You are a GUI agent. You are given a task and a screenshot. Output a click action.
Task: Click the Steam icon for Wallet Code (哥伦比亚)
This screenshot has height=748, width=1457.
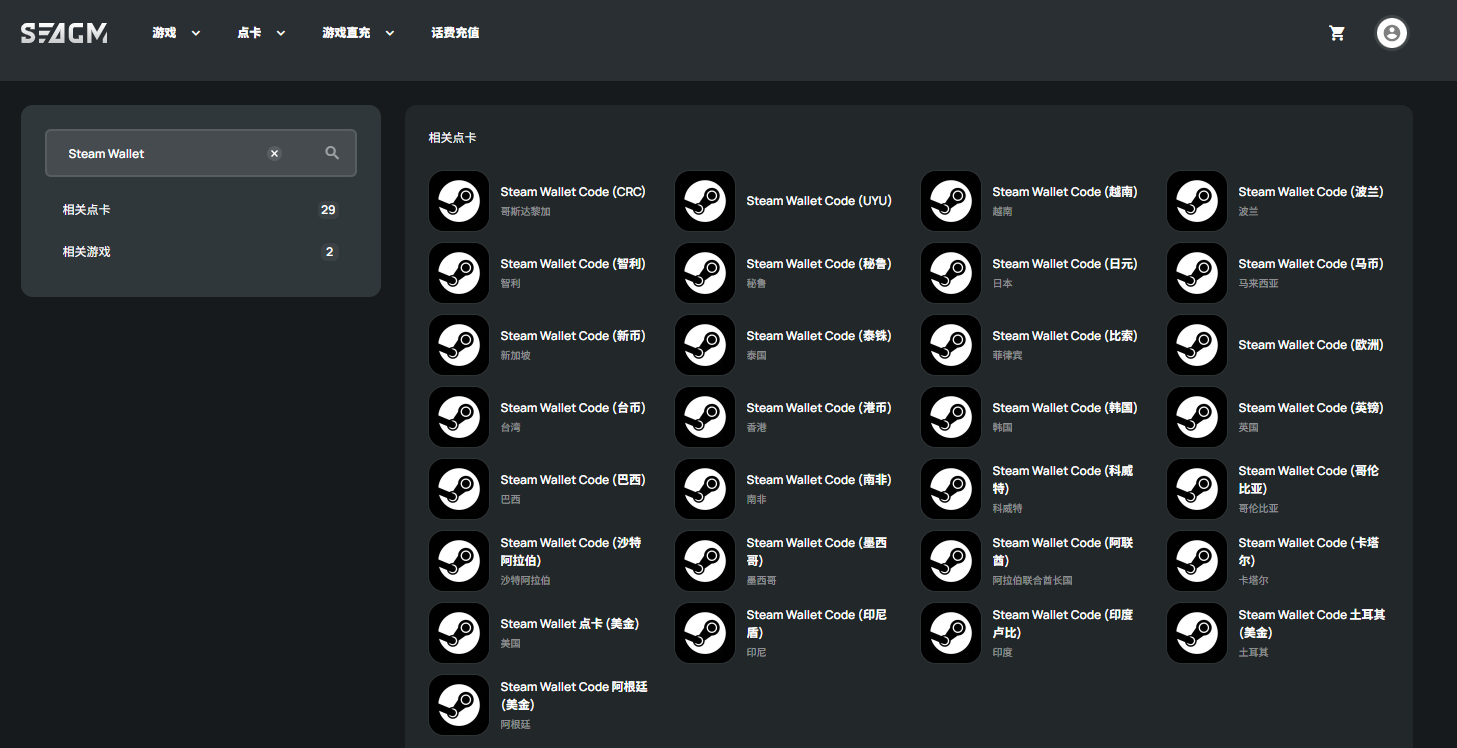[1197, 489]
